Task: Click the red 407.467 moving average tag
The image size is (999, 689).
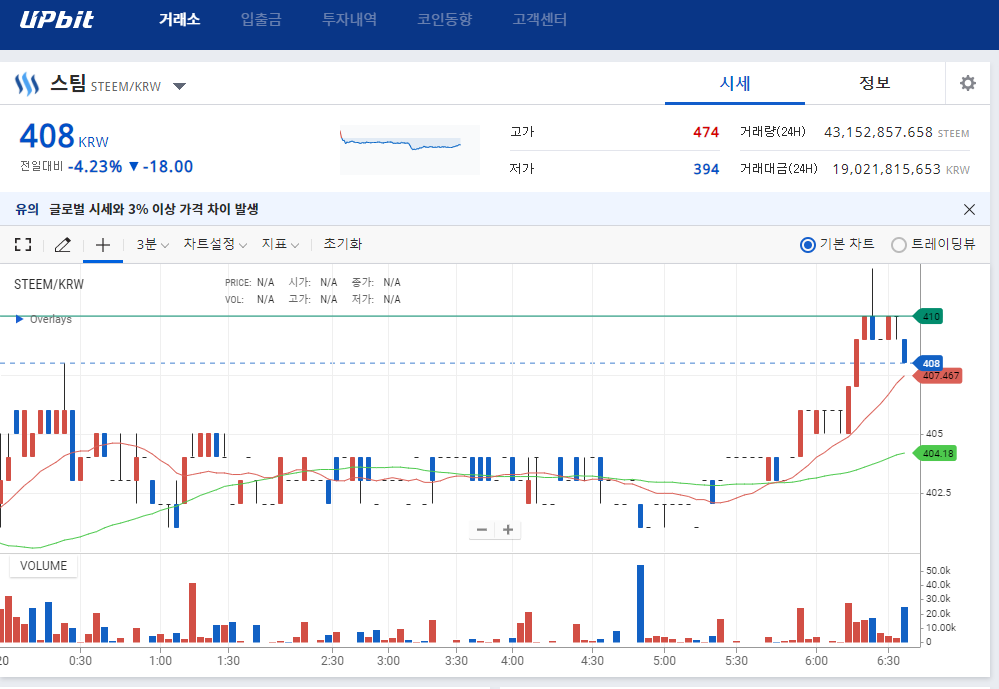Action: coord(938,375)
